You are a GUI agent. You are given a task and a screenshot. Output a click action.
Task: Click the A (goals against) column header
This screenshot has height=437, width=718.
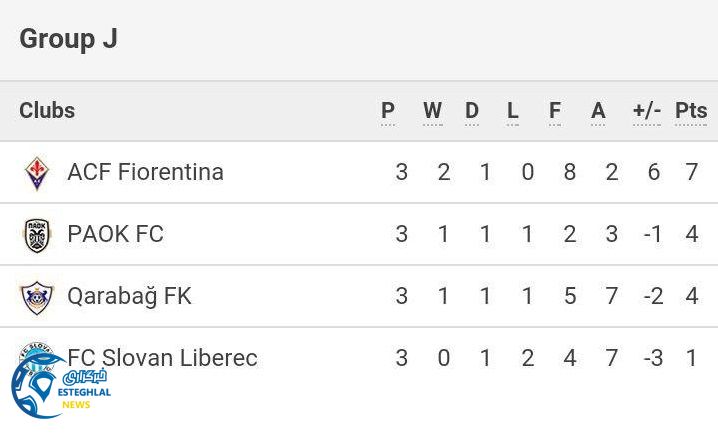(x=598, y=111)
